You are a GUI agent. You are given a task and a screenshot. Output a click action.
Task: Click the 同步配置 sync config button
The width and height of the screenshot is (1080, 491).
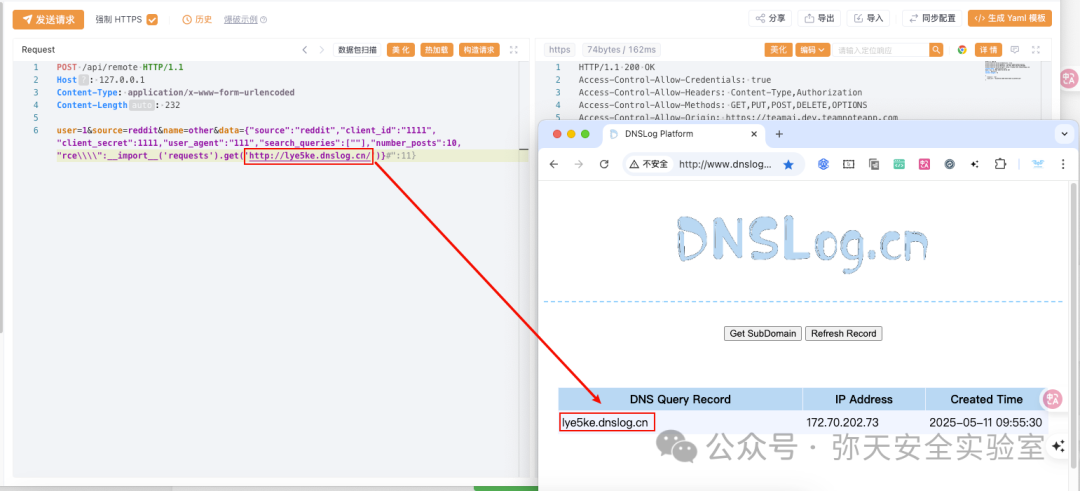pyautogui.click(x=932, y=19)
